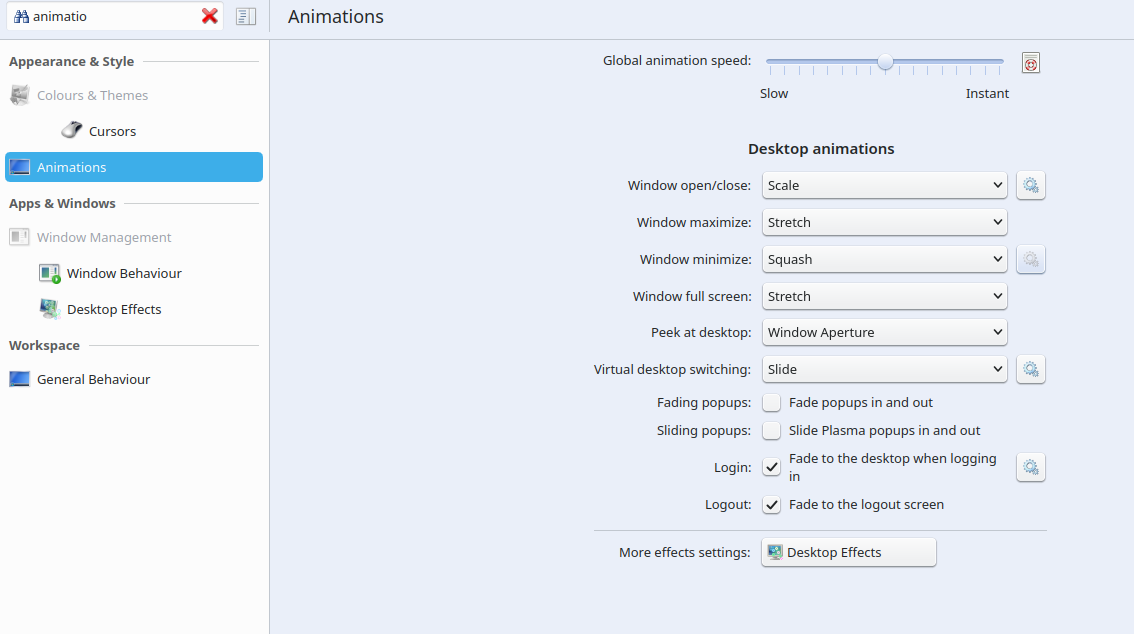
Task: Click the Desktop Effects sidebar icon
Action: [49, 309]
